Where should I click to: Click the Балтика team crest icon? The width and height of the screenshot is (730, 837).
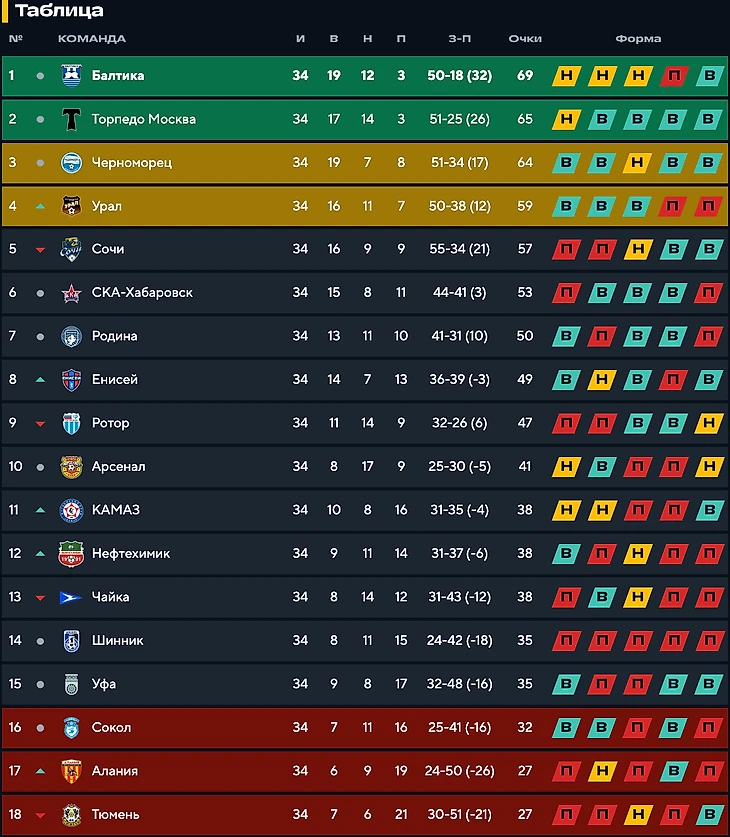coord(71,76)
